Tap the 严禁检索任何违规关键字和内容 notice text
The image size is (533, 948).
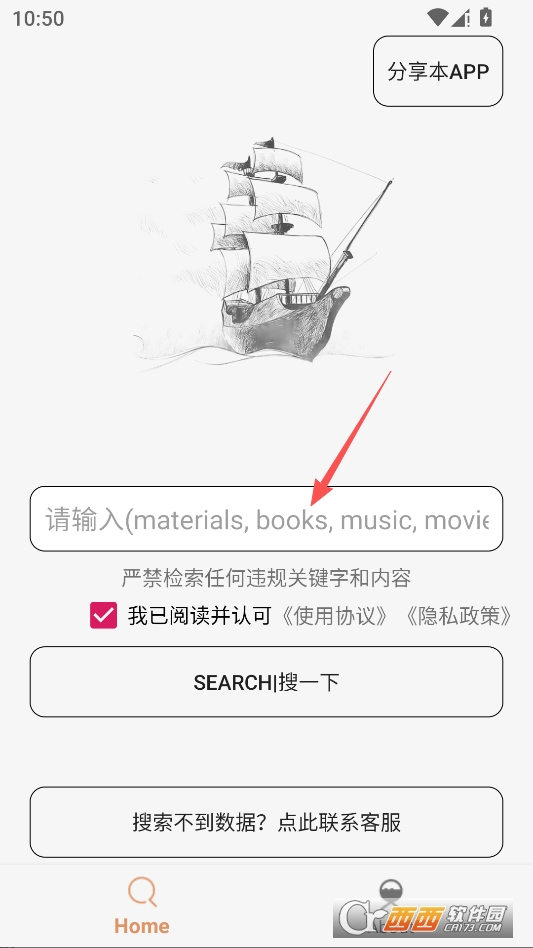pos(266,579)
